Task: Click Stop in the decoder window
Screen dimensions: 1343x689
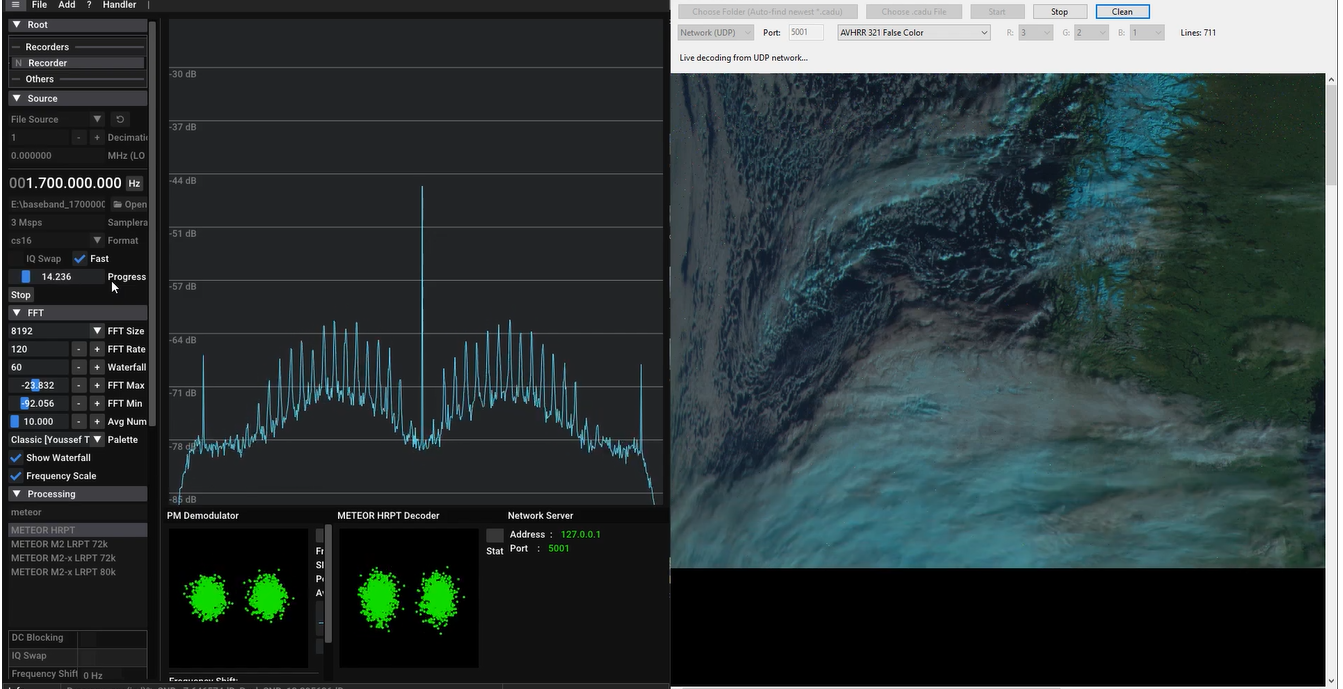Action: [1059, 12]
